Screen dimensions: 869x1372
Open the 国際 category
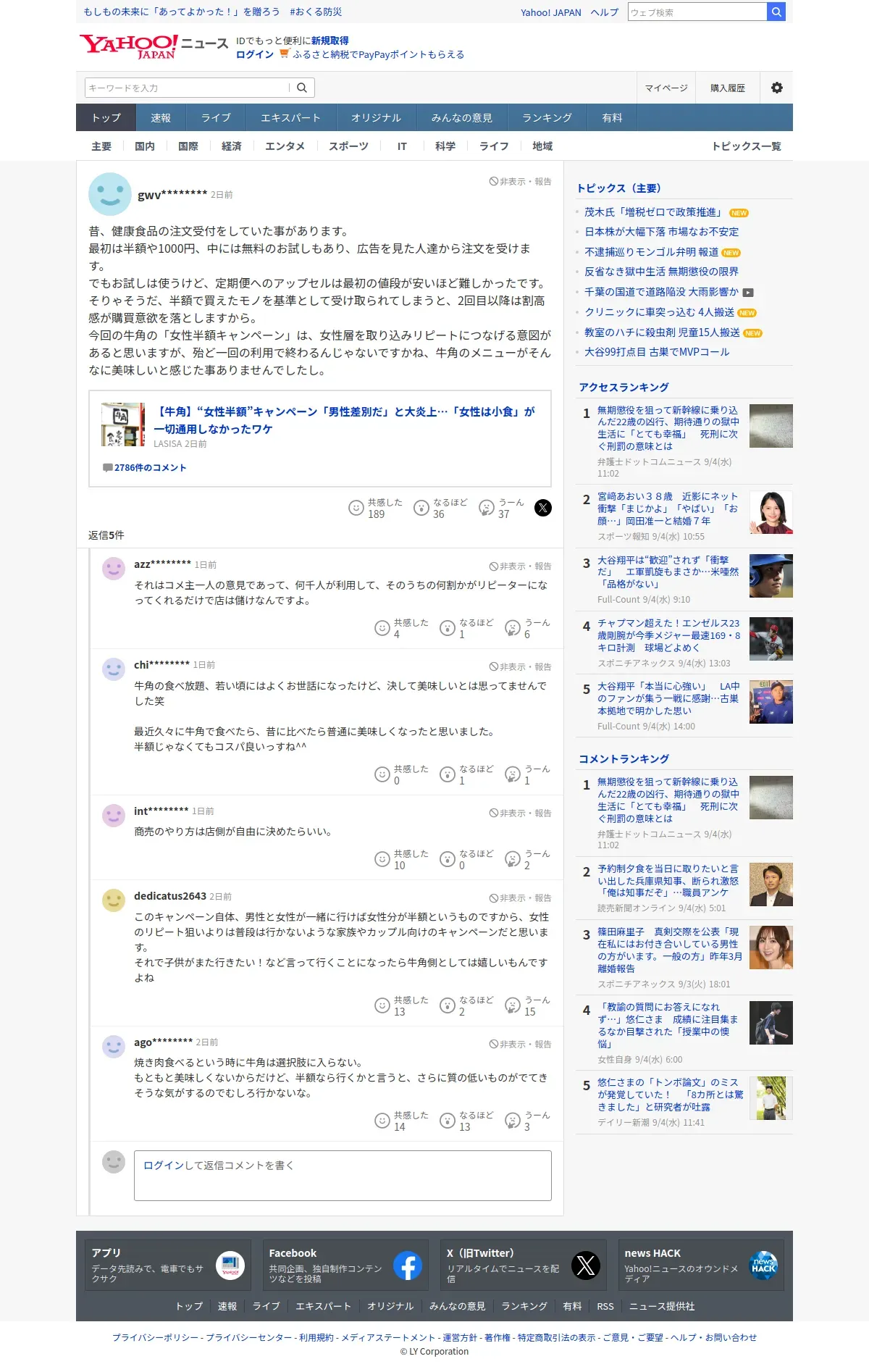[x=188, y=146]
